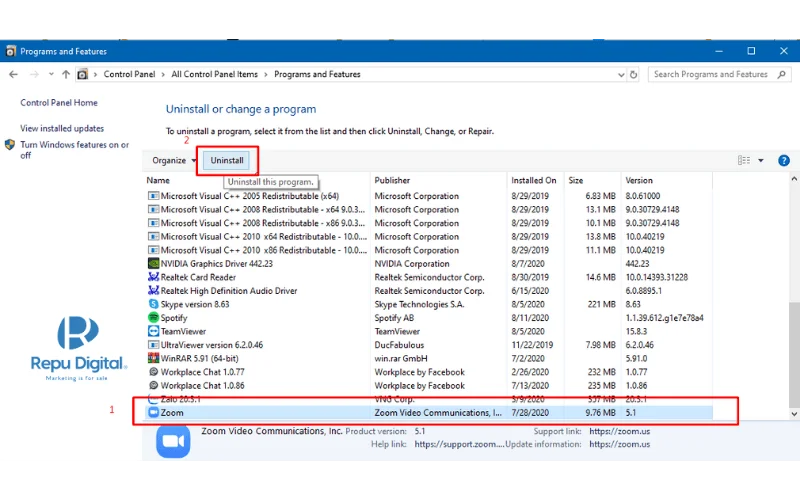Change view using the view options icon
This screenshot has height=500, width=800.
click(x=744, y=160)
